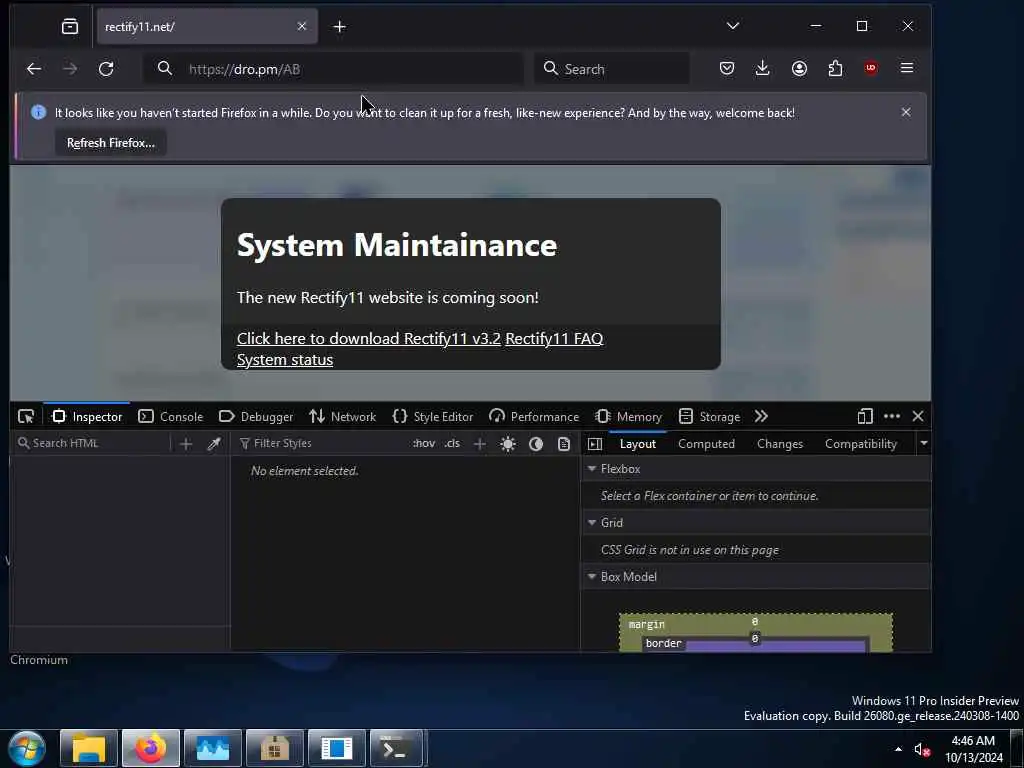The image size is (1024, 768).
Task: Close the rectify11.net tab
Action: pyautogui.click(x=302, y=26)
